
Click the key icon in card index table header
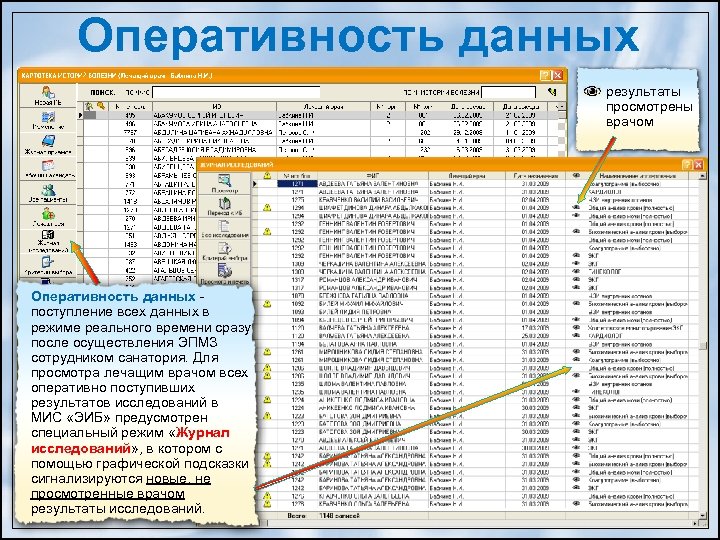101,107
